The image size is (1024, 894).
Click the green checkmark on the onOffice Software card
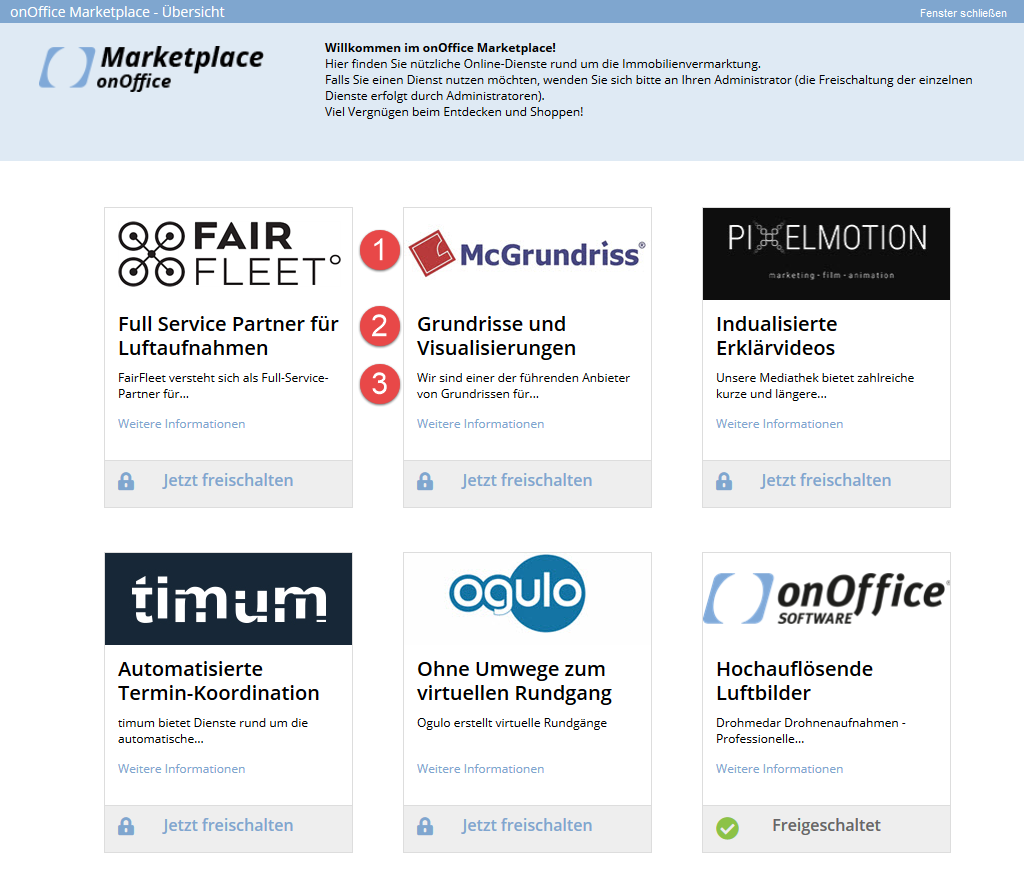[x=728, y=827]
